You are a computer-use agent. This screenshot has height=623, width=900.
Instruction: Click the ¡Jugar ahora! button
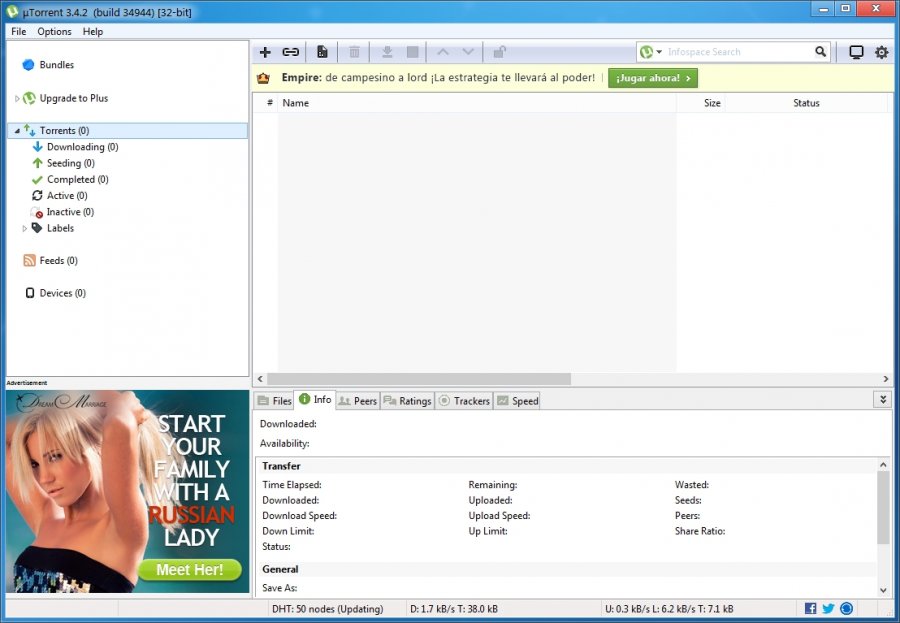tap(652, 78)
